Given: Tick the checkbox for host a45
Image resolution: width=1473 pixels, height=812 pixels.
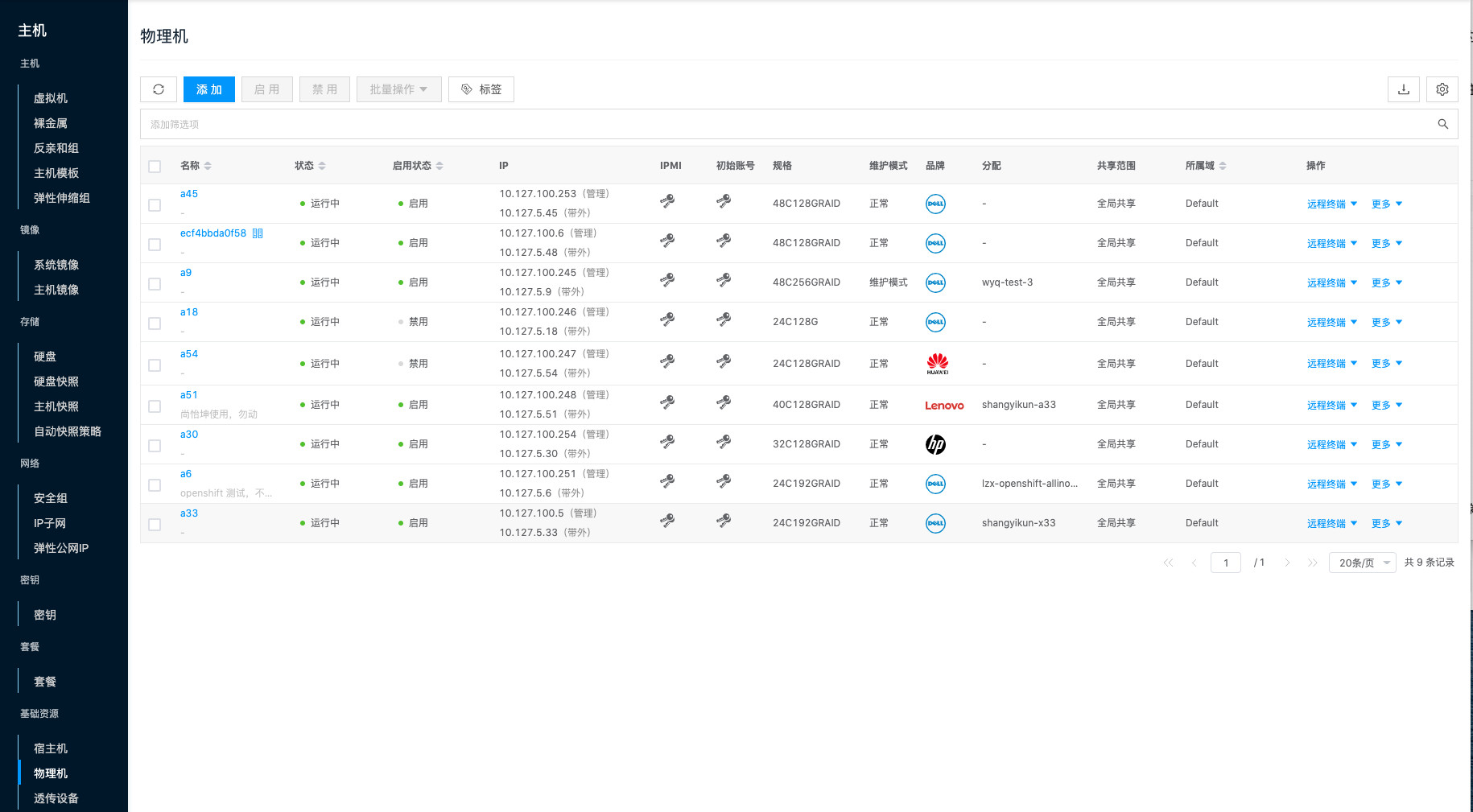Looking at the screenshot, I should tap(155, 205).
